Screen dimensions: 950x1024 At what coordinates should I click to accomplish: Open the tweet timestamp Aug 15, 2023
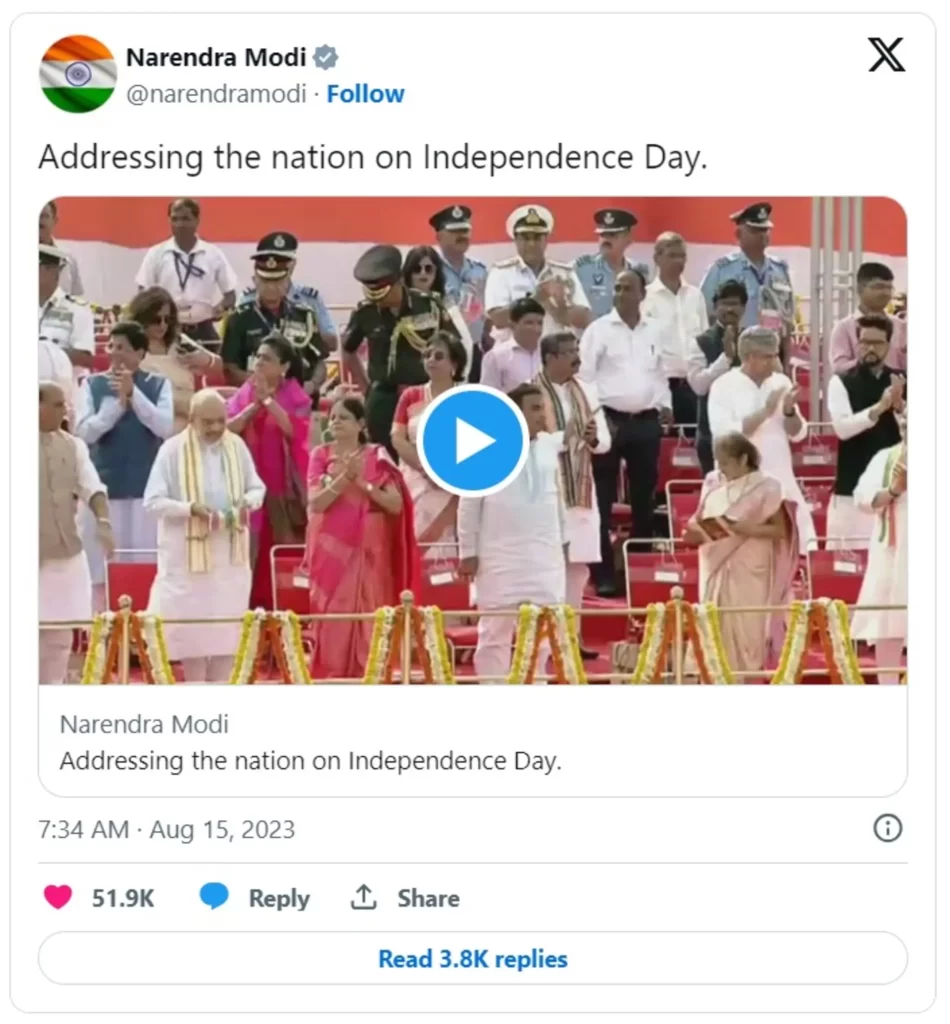164,829
